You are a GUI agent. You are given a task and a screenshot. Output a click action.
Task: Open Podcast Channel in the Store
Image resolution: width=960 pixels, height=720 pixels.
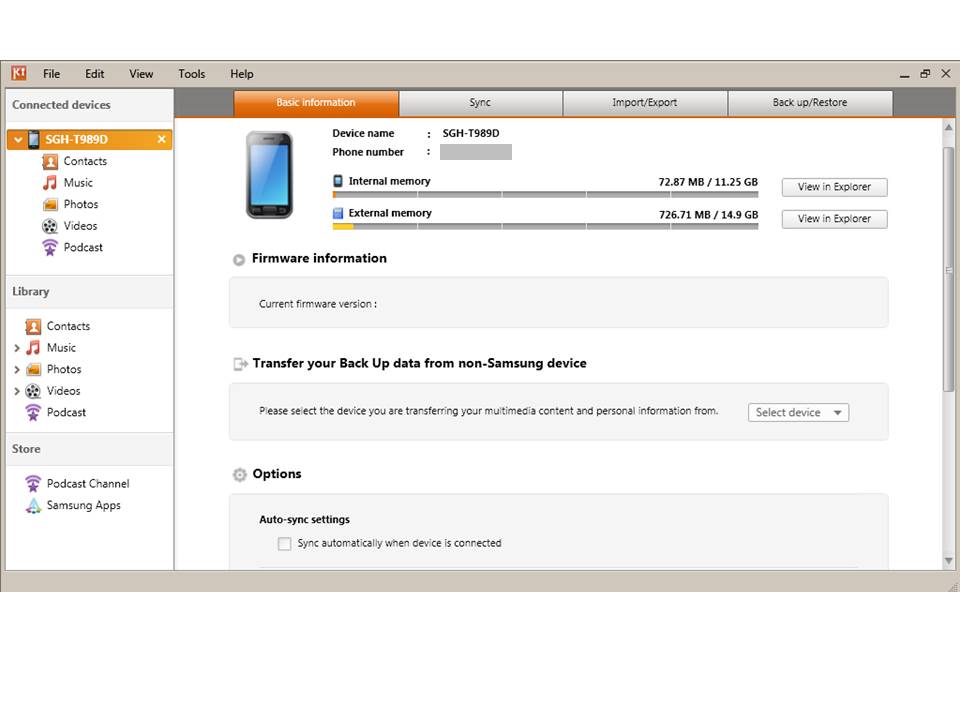click(x=88, y=484)
